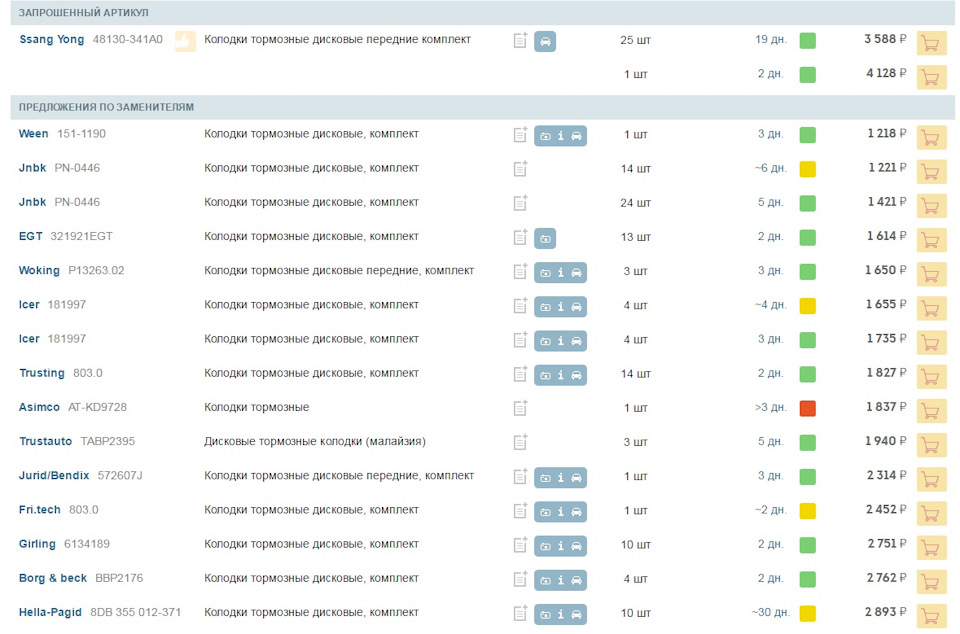This screenshot has width=960, height=634.
Task: Click the price 1 218 ₽
Action: pyautogui.click(x=887, y=133)
